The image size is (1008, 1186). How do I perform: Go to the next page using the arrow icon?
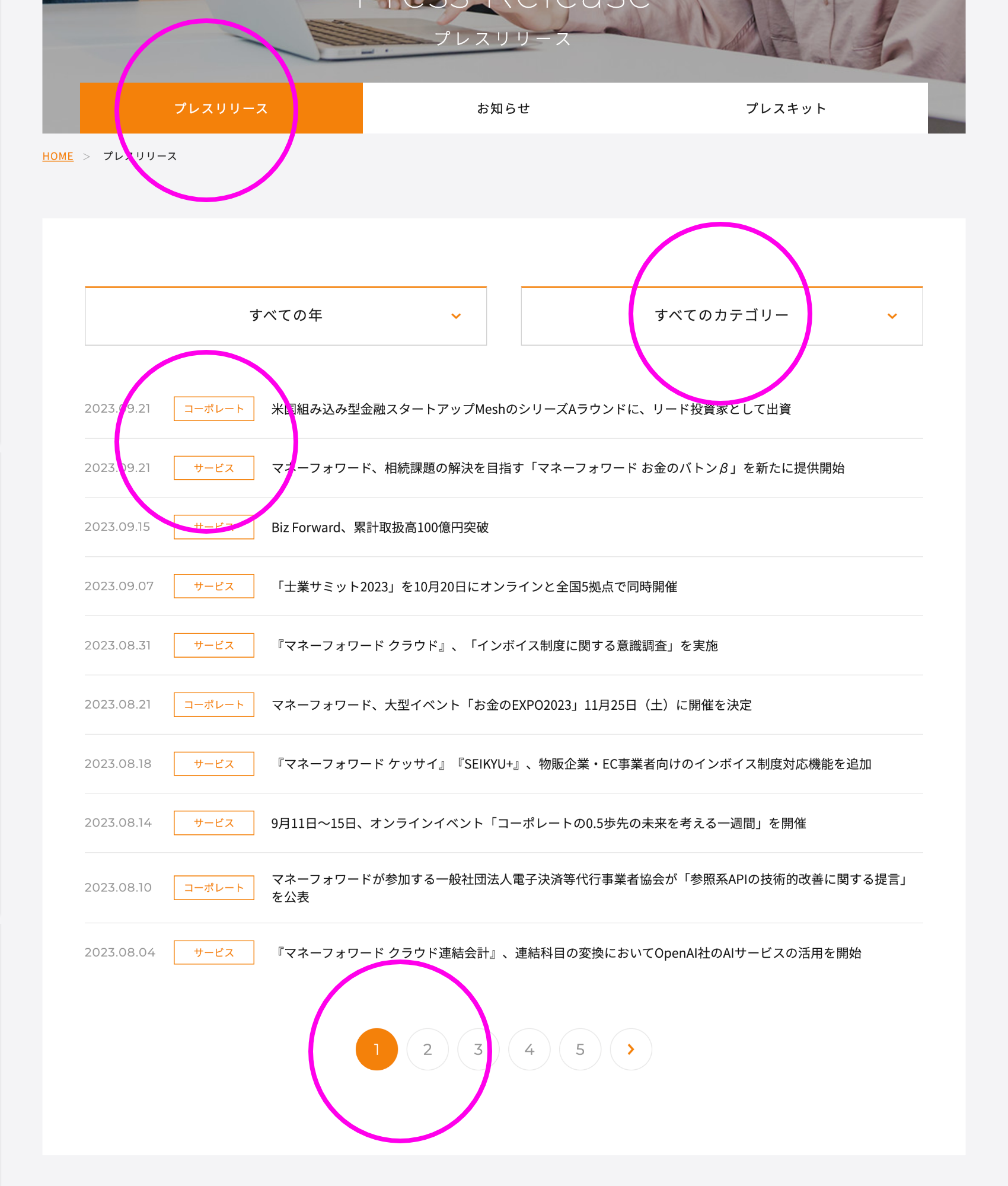[631, 1049]
